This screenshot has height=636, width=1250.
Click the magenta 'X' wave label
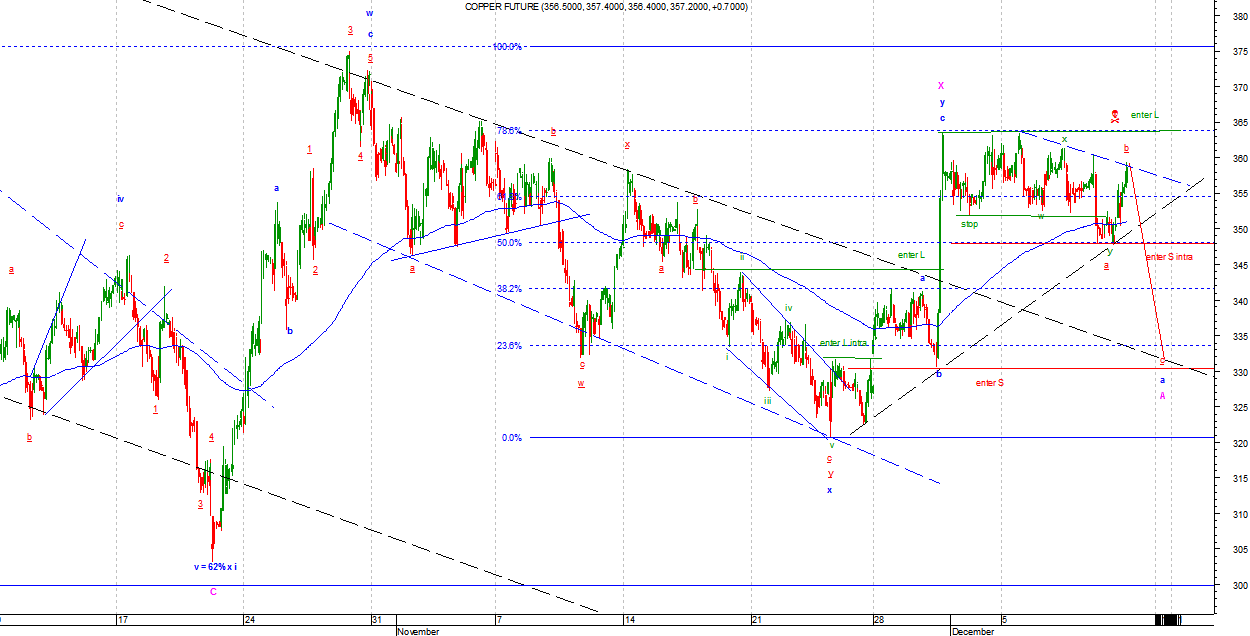pos(941,86)
